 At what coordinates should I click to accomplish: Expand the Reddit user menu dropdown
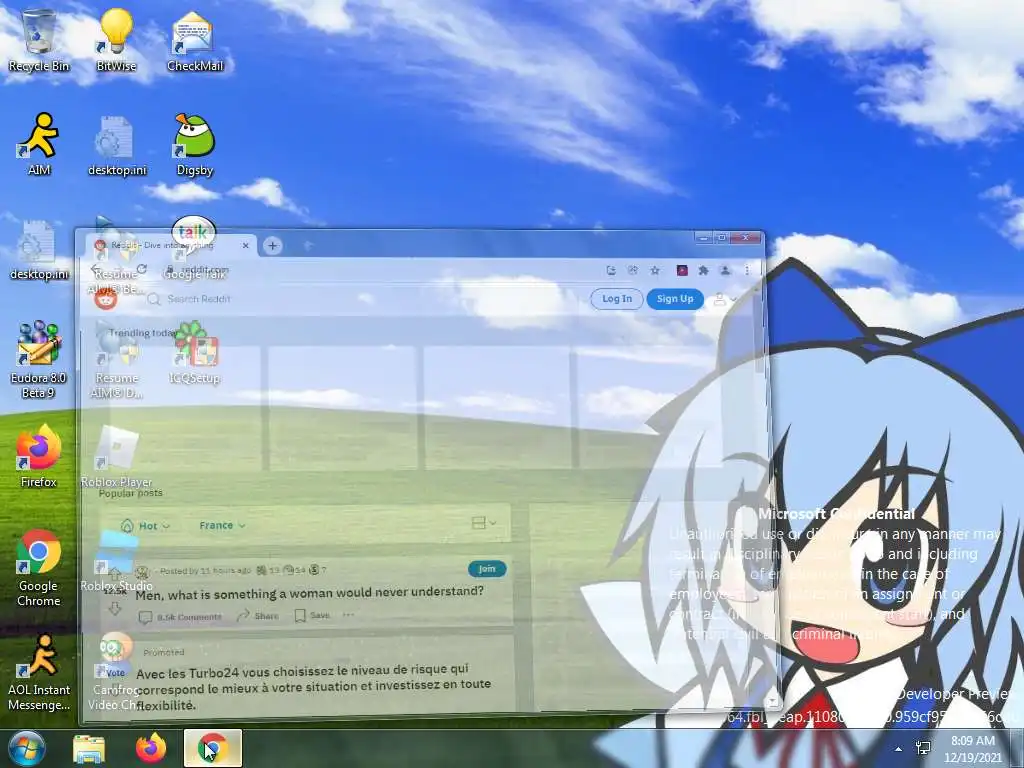point(725,300)
